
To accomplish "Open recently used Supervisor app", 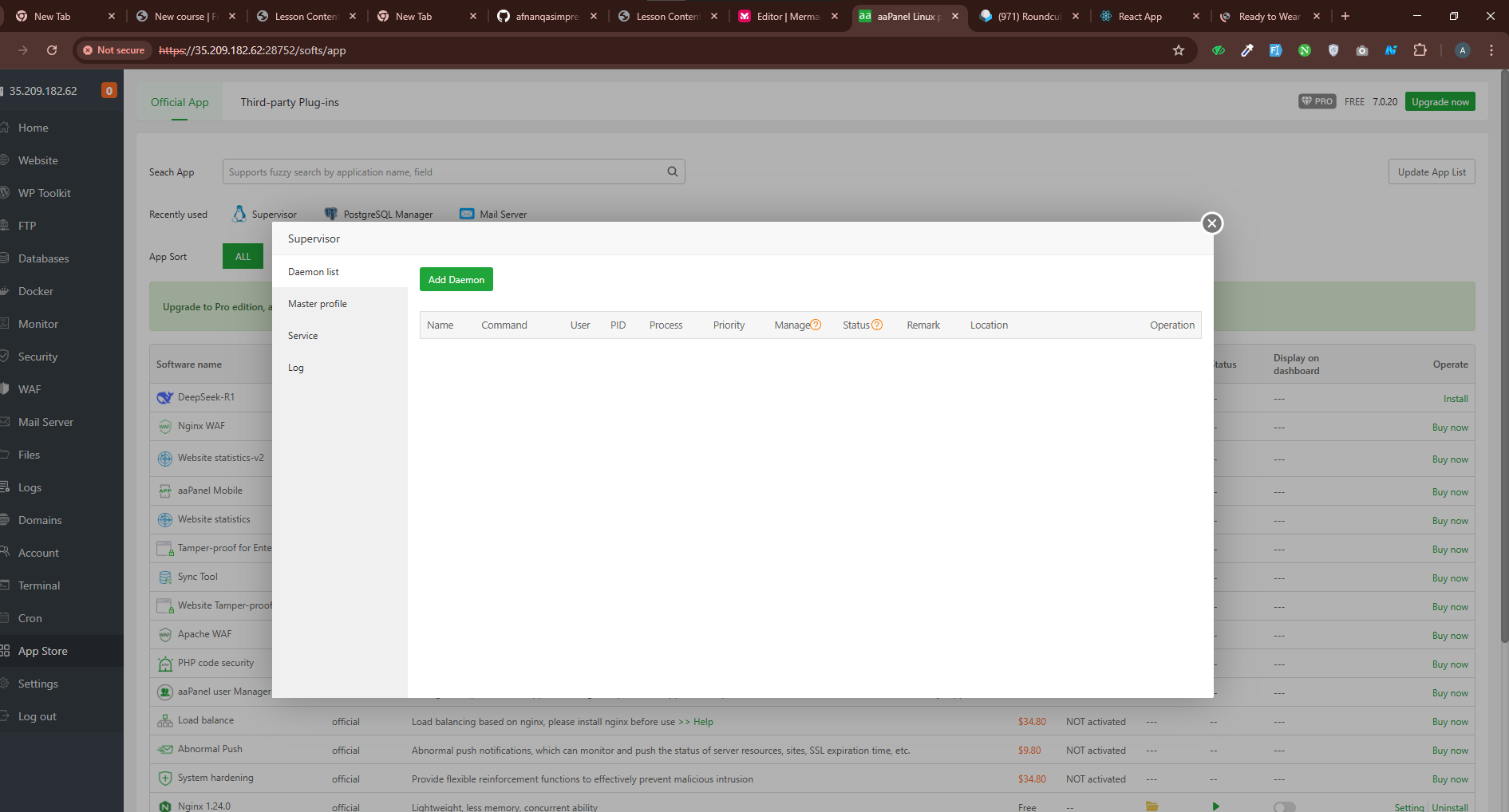I will (x=265, y=214).
